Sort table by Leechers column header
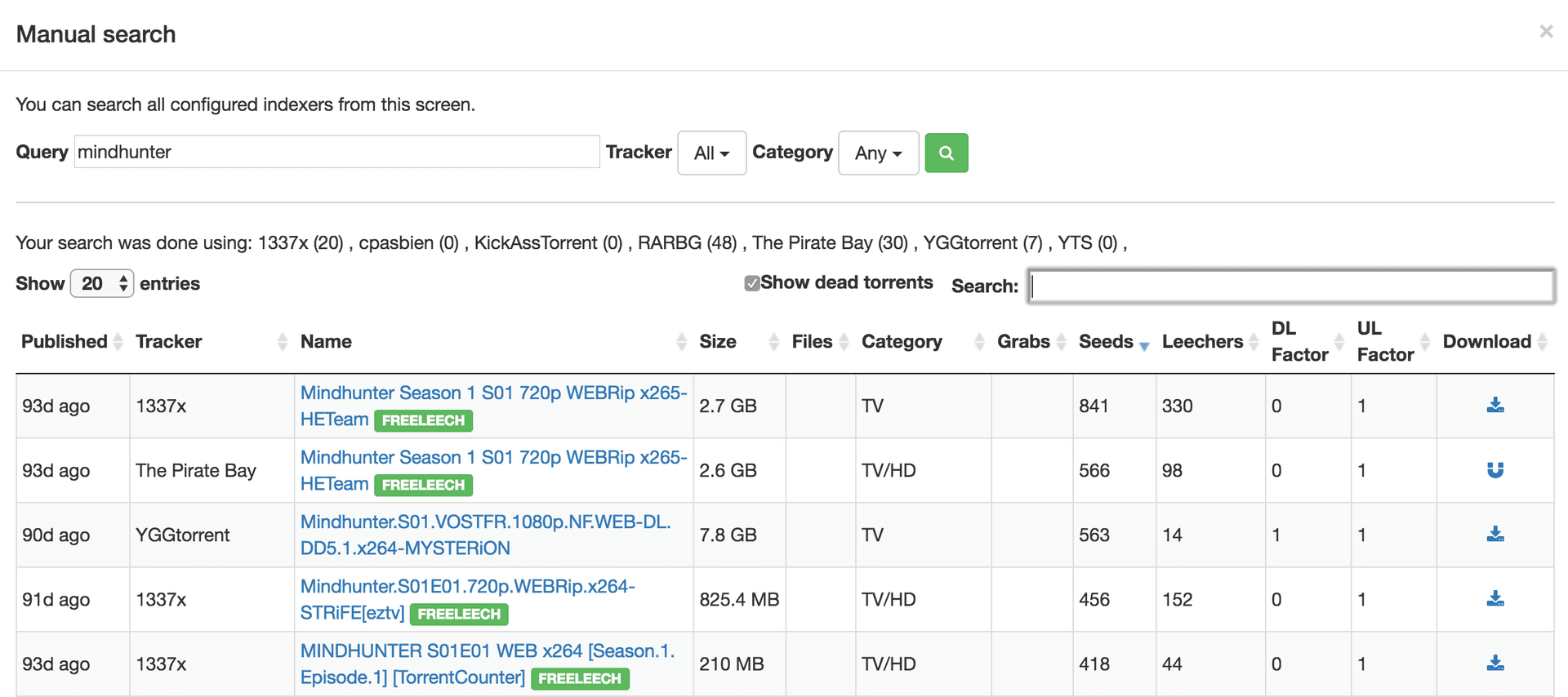 tap(1202, 342)
